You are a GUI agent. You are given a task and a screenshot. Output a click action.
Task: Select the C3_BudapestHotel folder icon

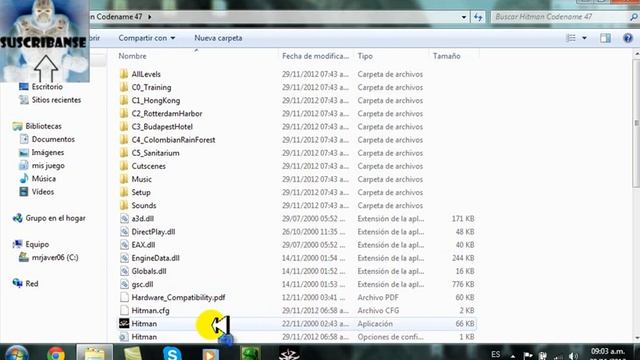(x=124, y=127)
